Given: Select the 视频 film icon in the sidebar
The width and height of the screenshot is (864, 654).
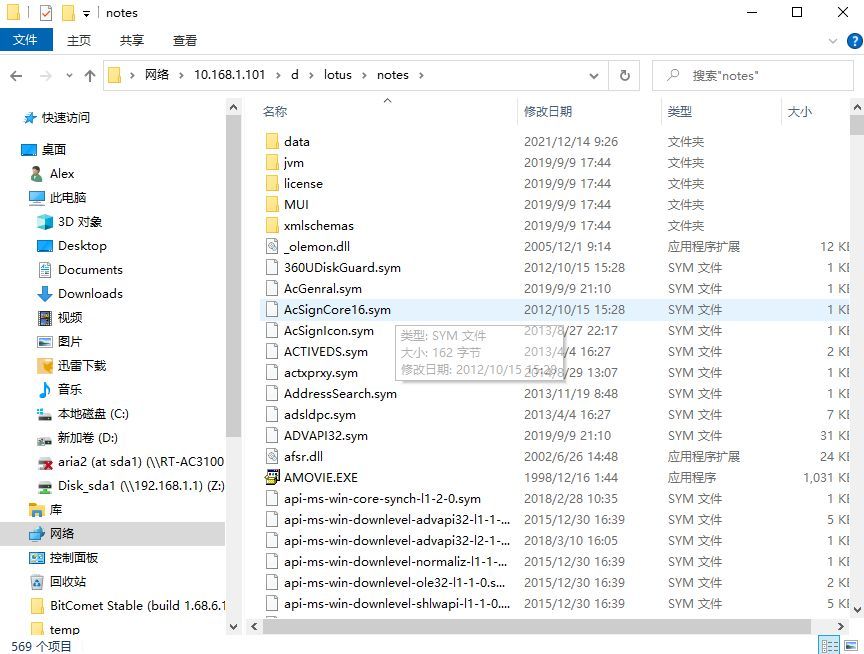Looking at the screenshot, I should coord(45,317).
